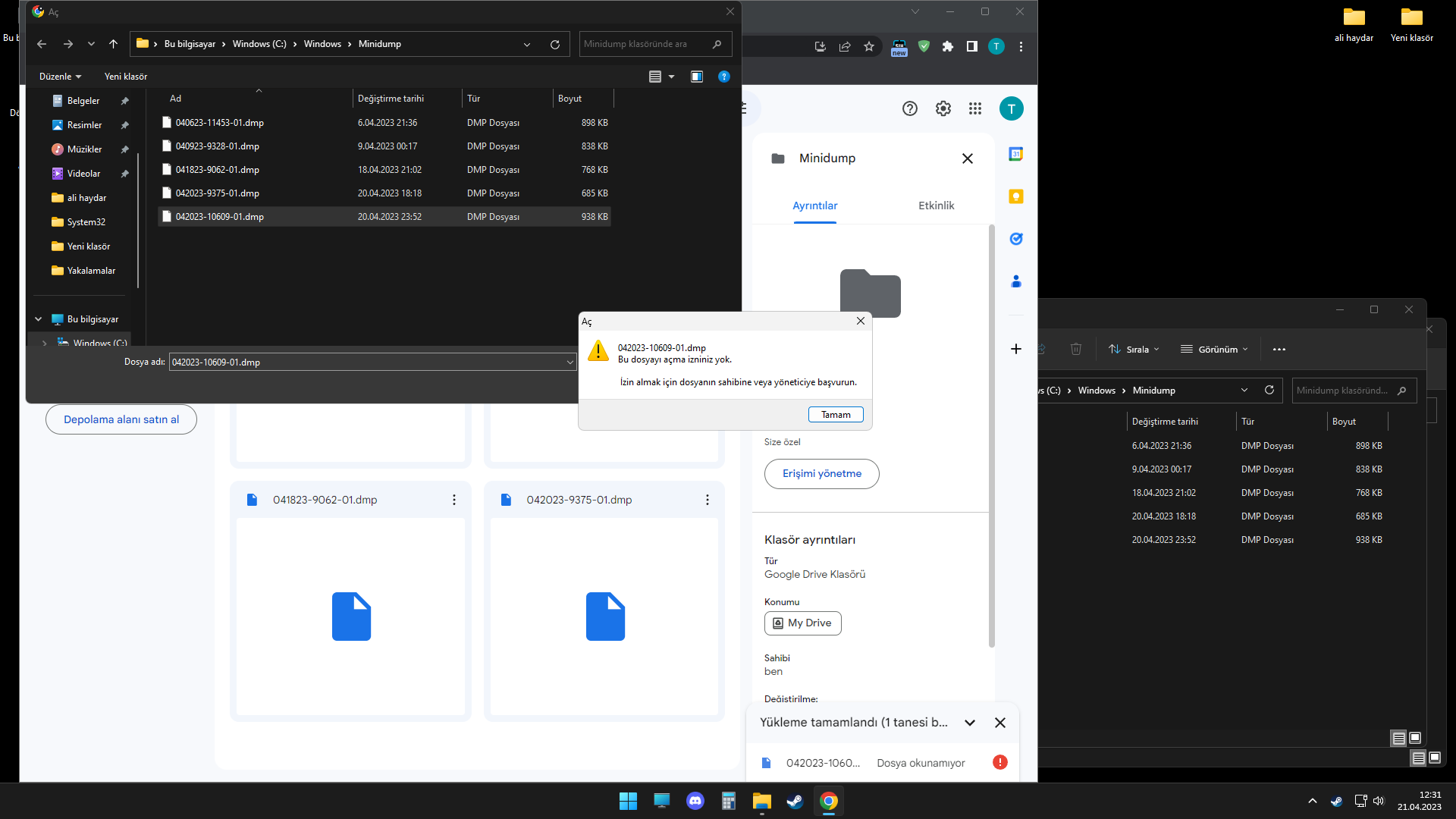Switch to the Etkinlik tab

pos(936,206)
